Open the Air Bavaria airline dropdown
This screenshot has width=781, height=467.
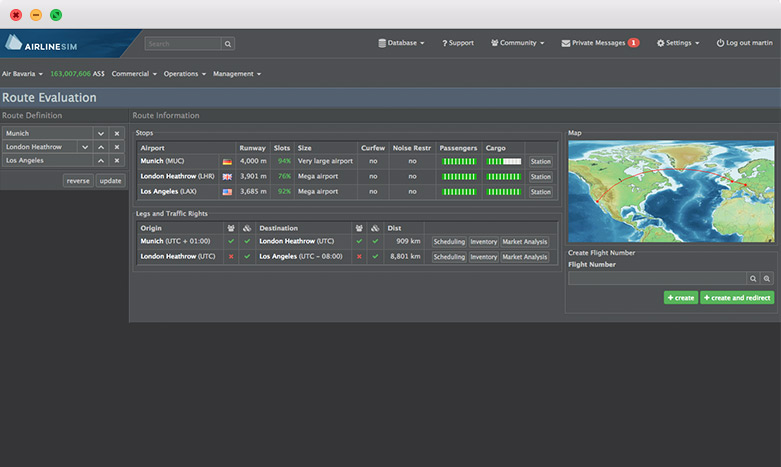tap(22, 74)
